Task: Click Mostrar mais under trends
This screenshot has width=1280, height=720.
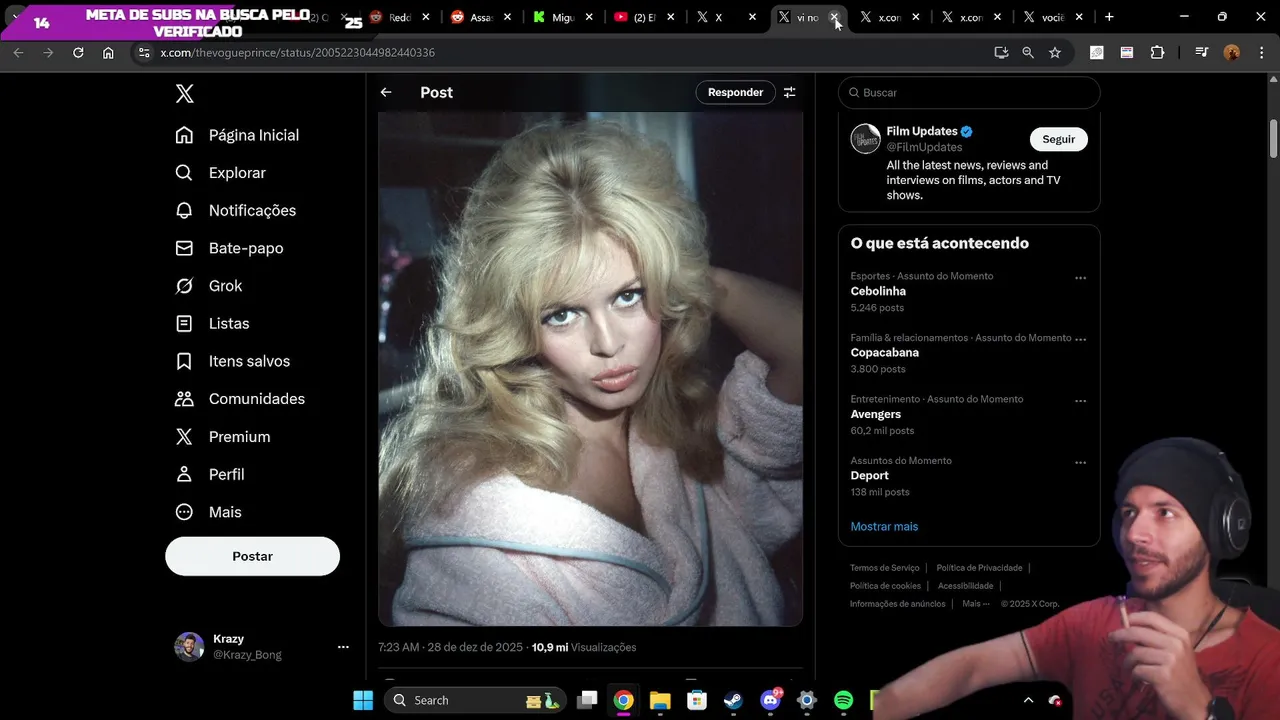Action: click(x=884, y=526)
